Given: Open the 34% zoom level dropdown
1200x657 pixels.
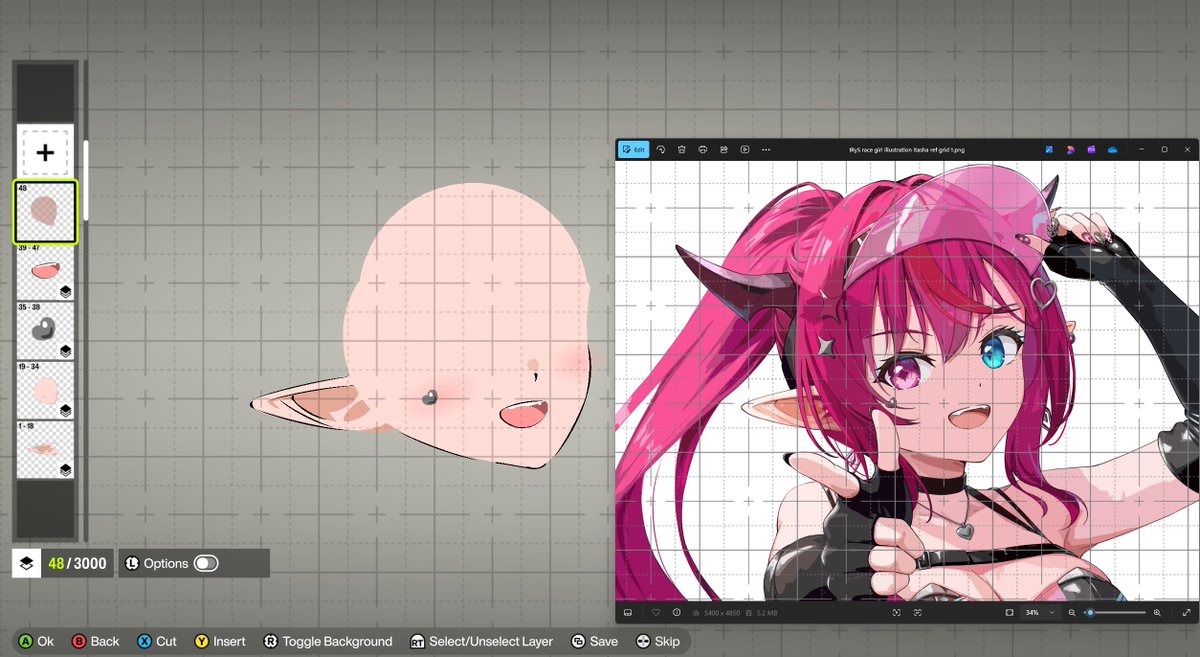Looking at the screenshot, I should tap(1040, 612).
